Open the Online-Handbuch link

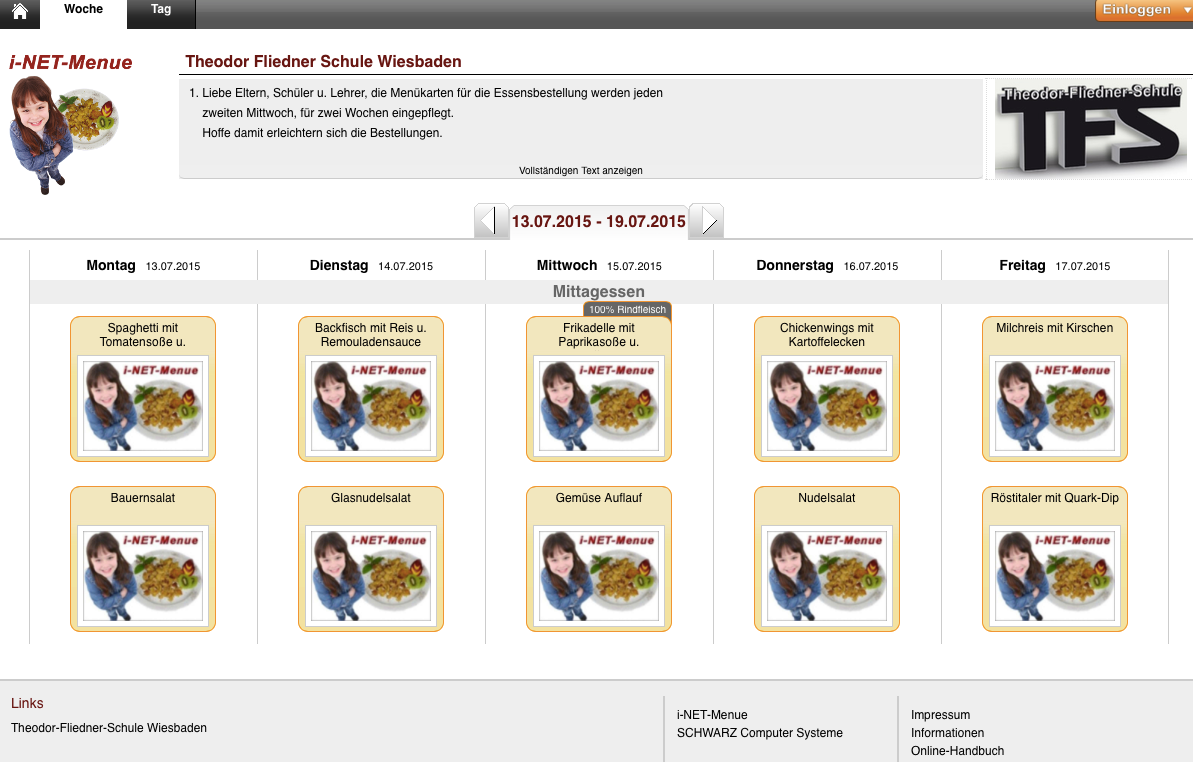957,751
